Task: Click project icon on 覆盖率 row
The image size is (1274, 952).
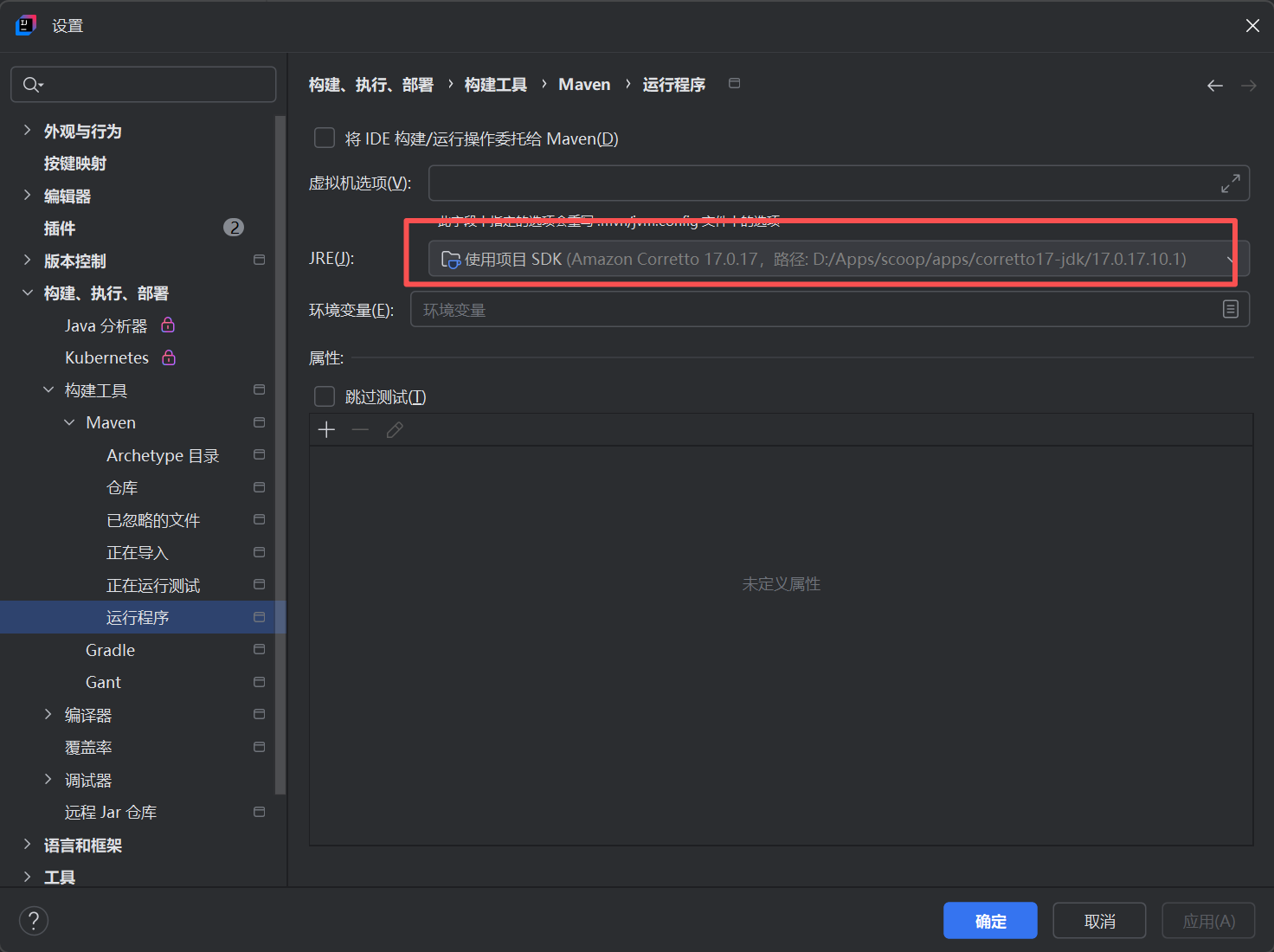Action: pyautogui.click(x=259, y=747)
